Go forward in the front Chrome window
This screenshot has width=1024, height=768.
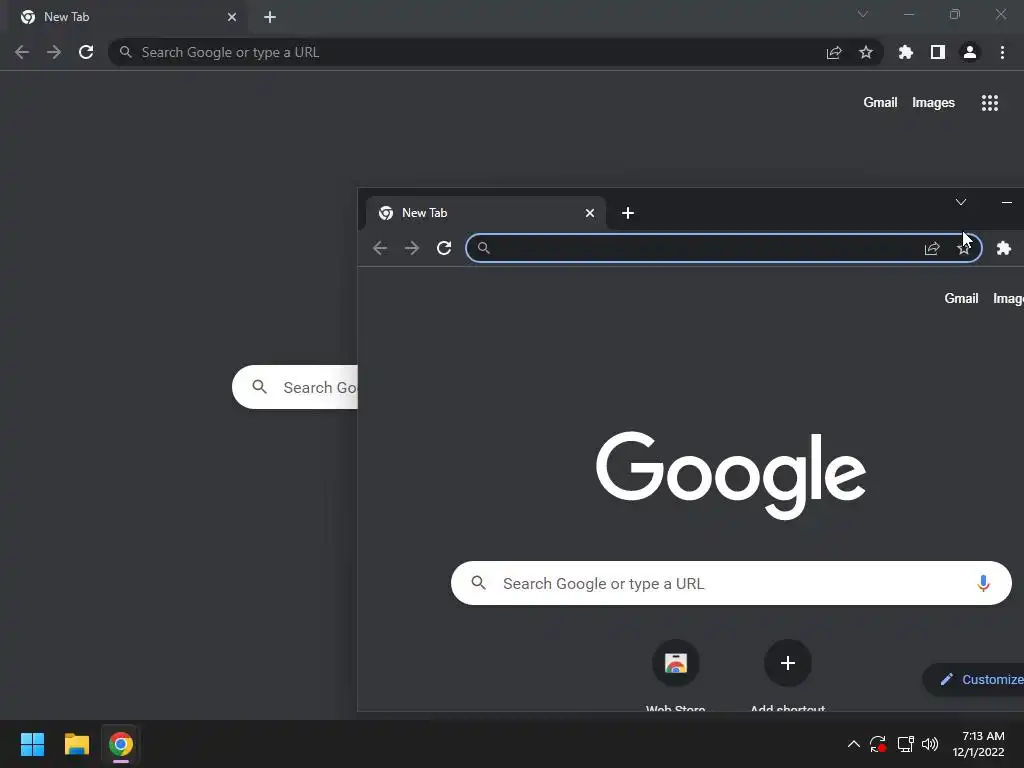(412, 248)
